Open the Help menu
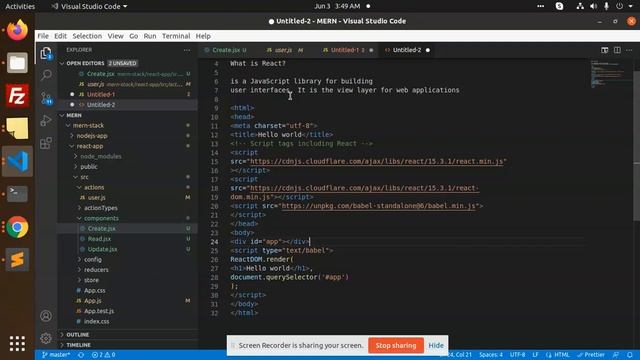The image size is (640, 360). [203, 36]
